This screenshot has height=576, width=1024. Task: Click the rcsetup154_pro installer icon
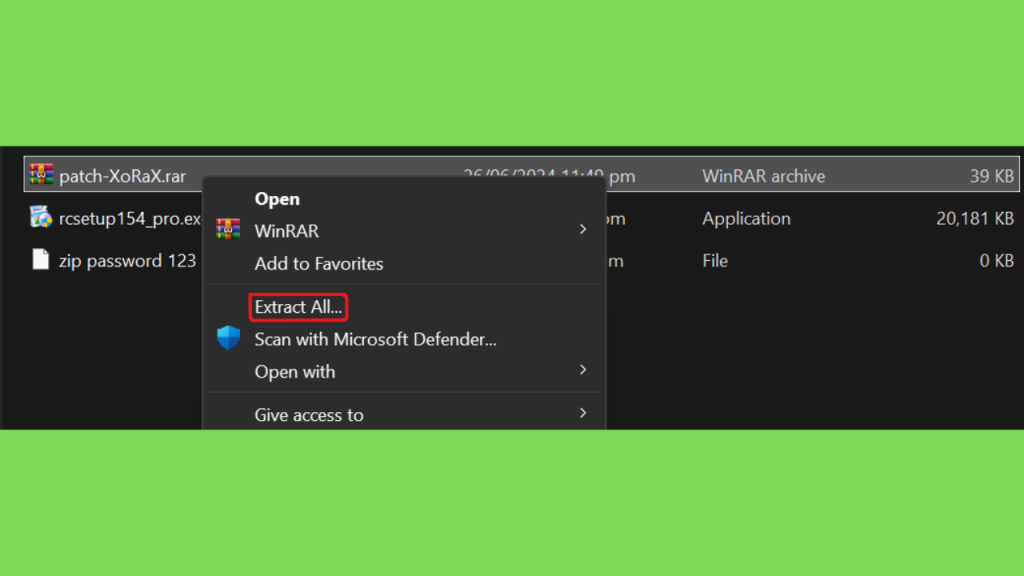[x=40, y=217]
